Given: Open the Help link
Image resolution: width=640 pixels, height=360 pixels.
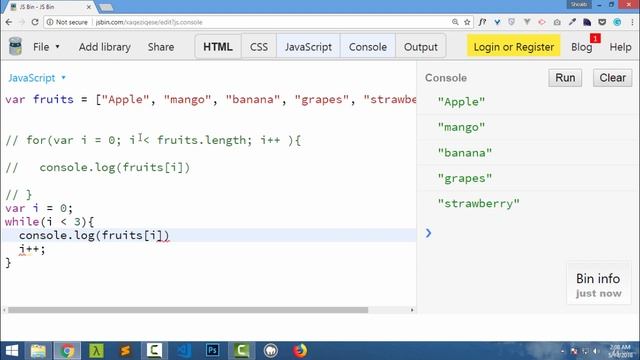Looking at the screenshot, I should coord(620,47).
